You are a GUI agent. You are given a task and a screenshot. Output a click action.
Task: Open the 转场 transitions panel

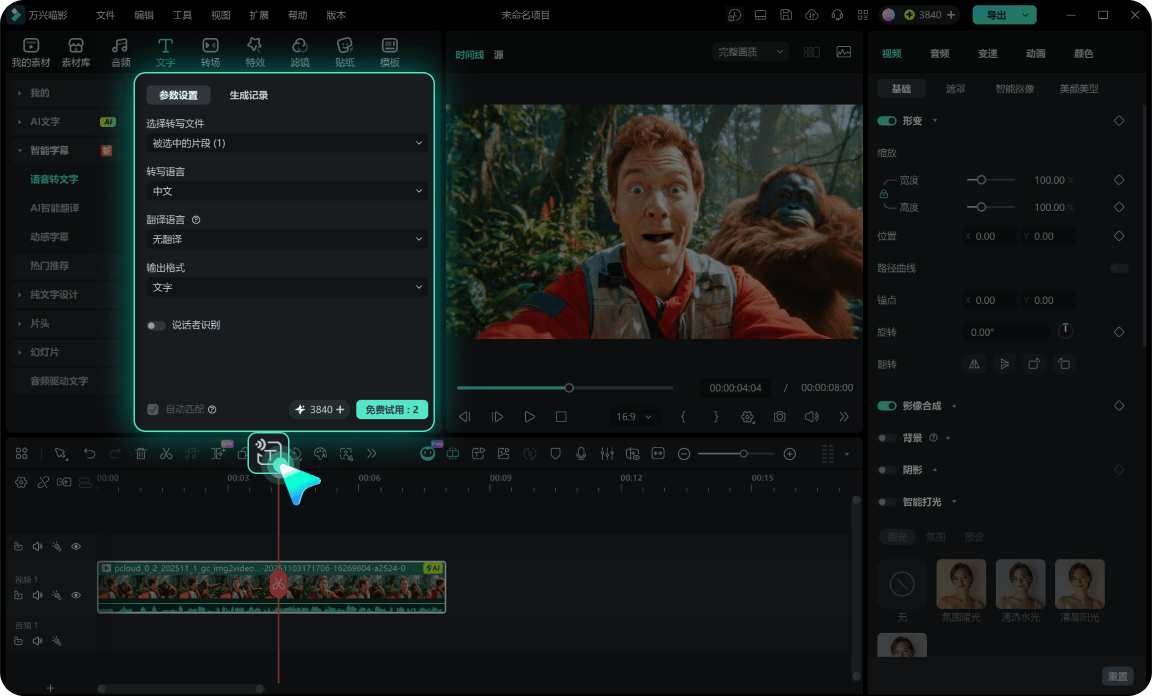[x=210, y=52]
